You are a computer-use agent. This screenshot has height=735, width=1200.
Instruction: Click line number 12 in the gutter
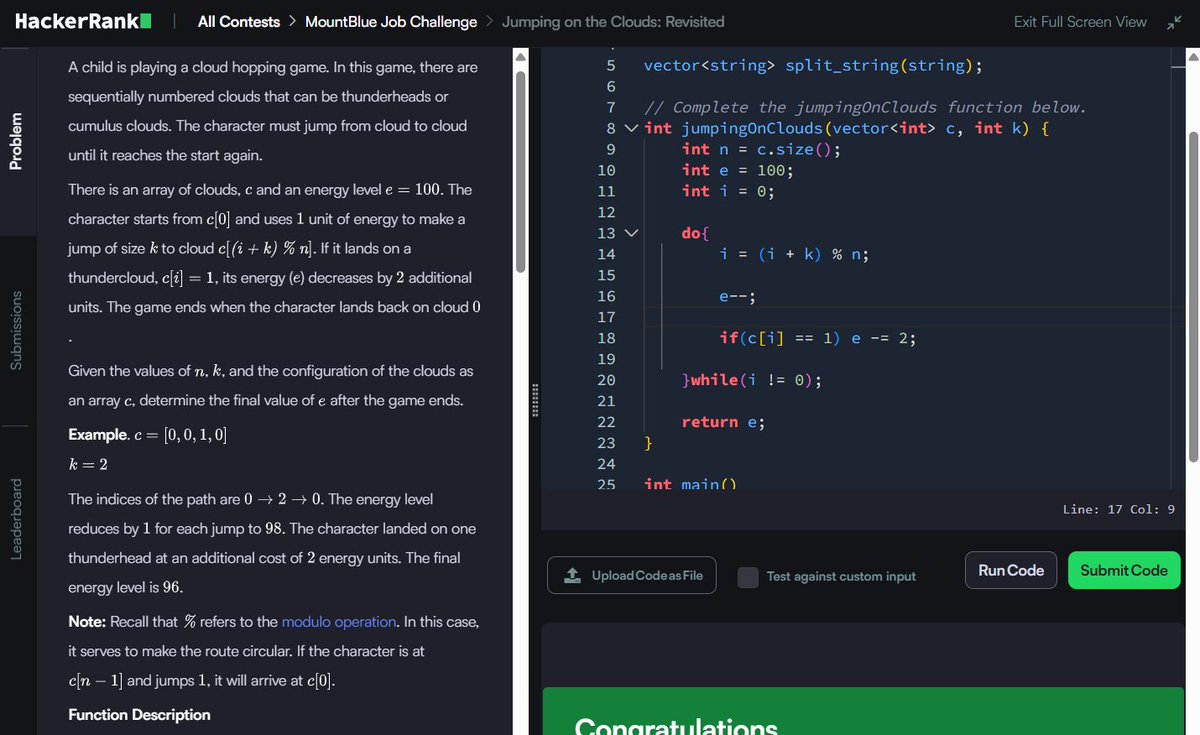(x=605, y=212)
